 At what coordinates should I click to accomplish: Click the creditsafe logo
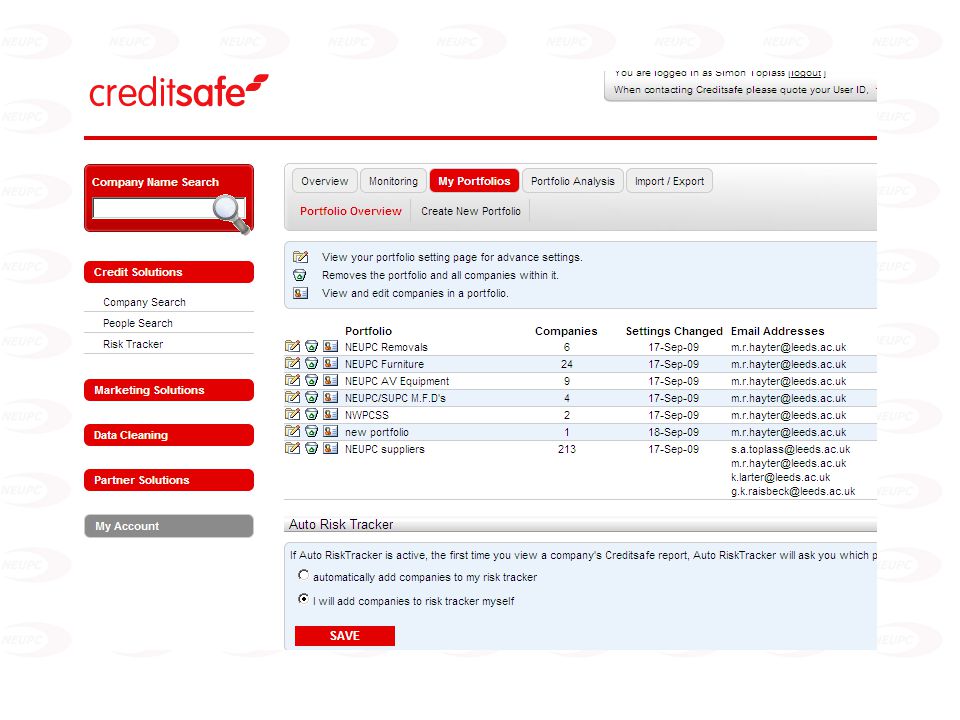(179, 91)
